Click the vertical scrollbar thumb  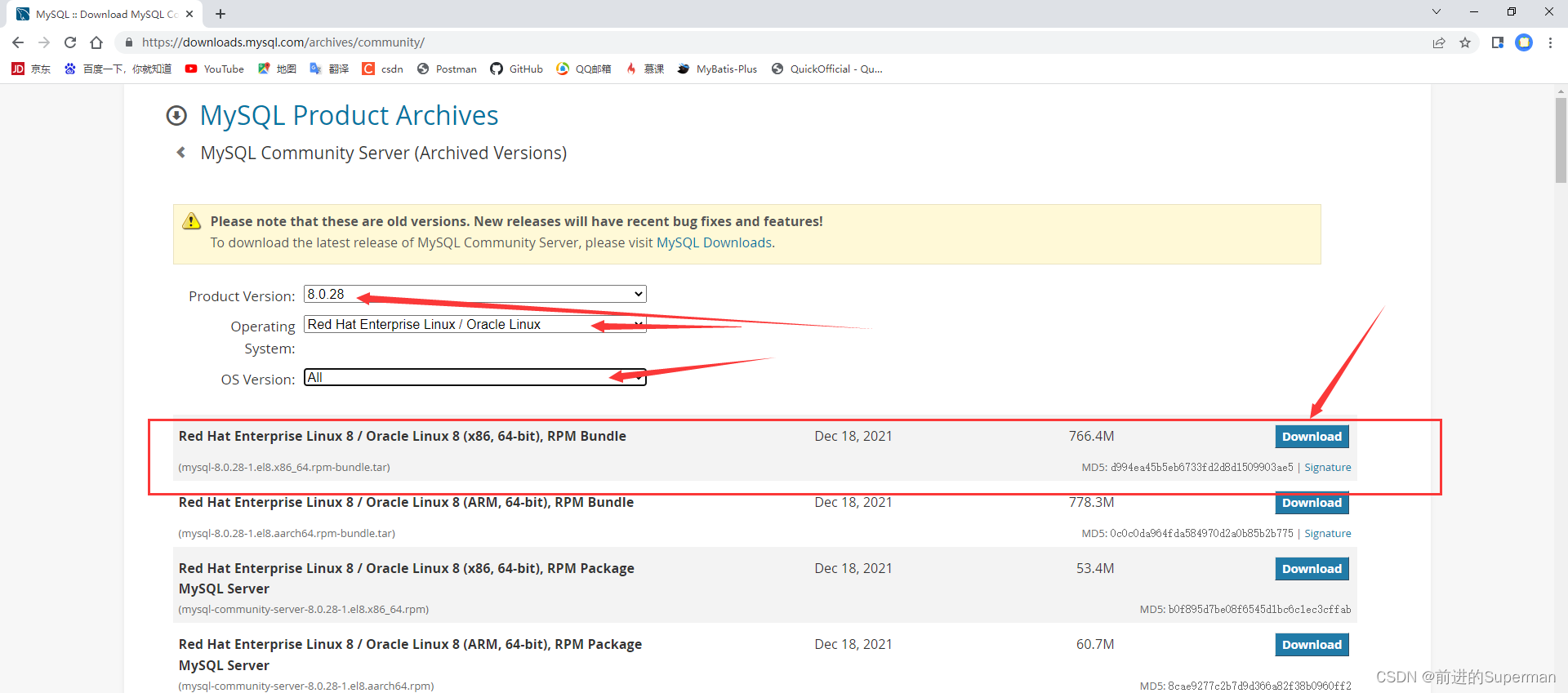1561,140
